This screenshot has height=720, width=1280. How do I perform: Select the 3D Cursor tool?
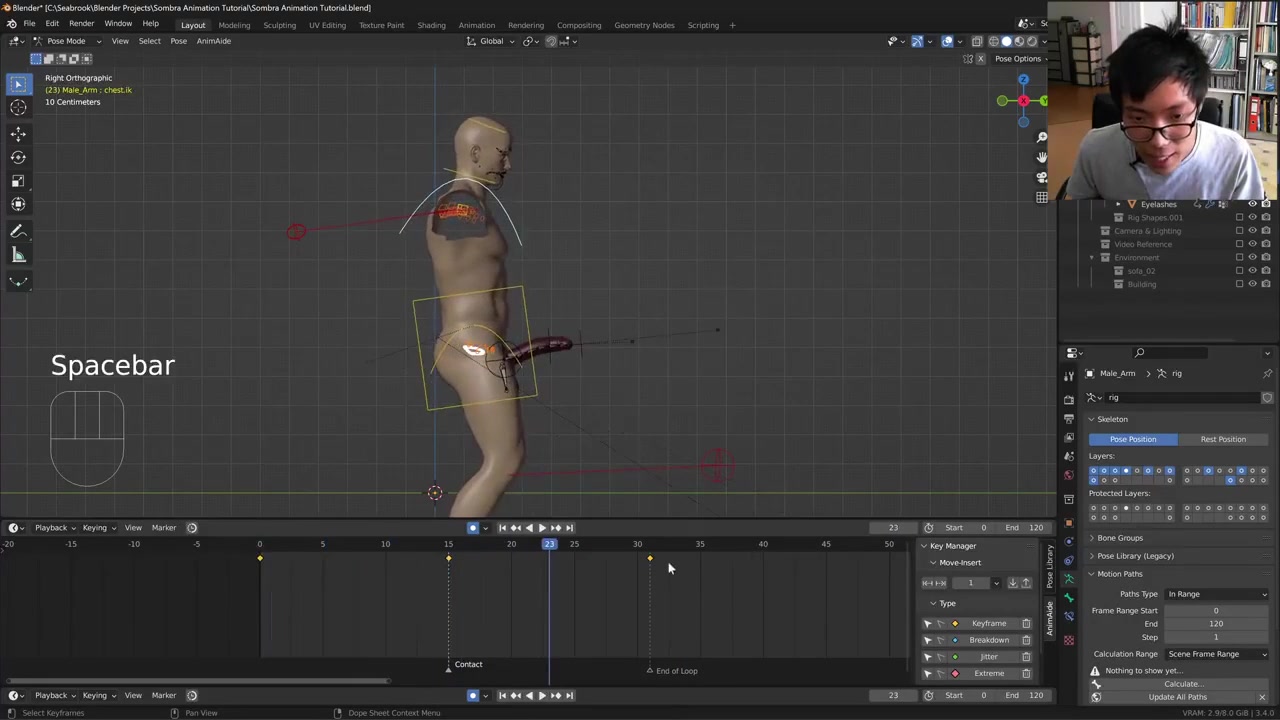point(18,108)
